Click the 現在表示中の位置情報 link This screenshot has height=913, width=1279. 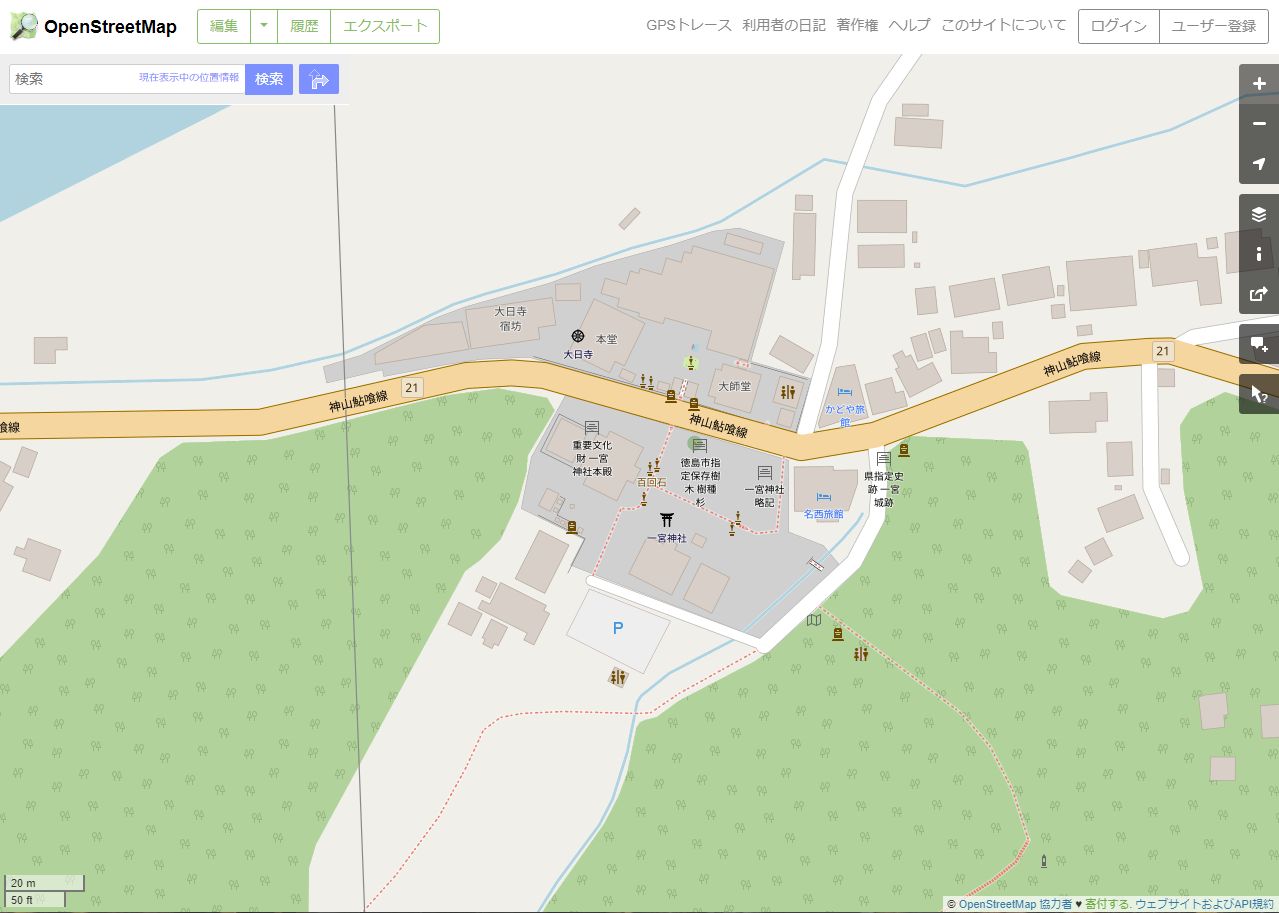pyautogui.click(x=189, y=78)
